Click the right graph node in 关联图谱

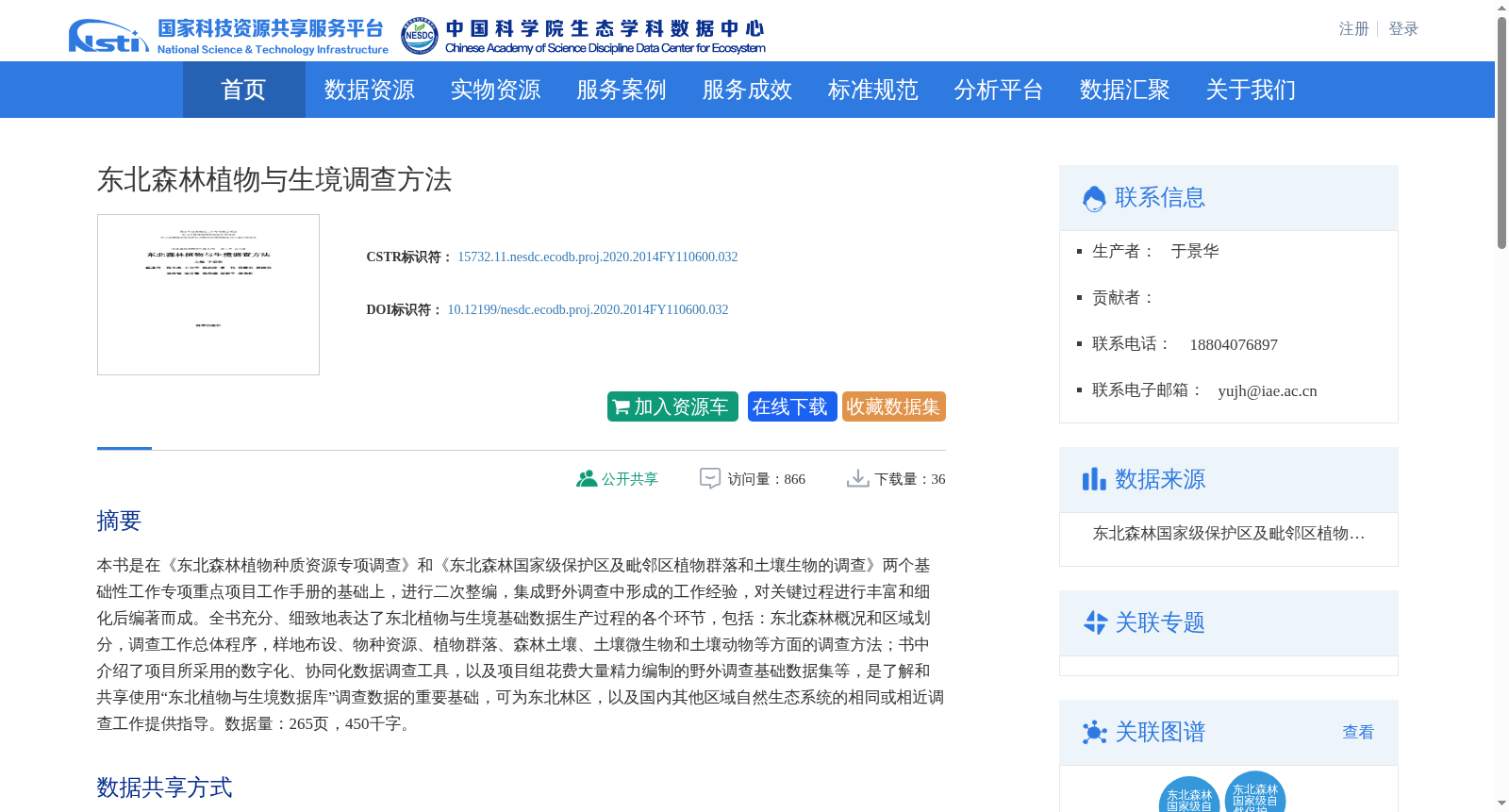tap(1255, 792)
